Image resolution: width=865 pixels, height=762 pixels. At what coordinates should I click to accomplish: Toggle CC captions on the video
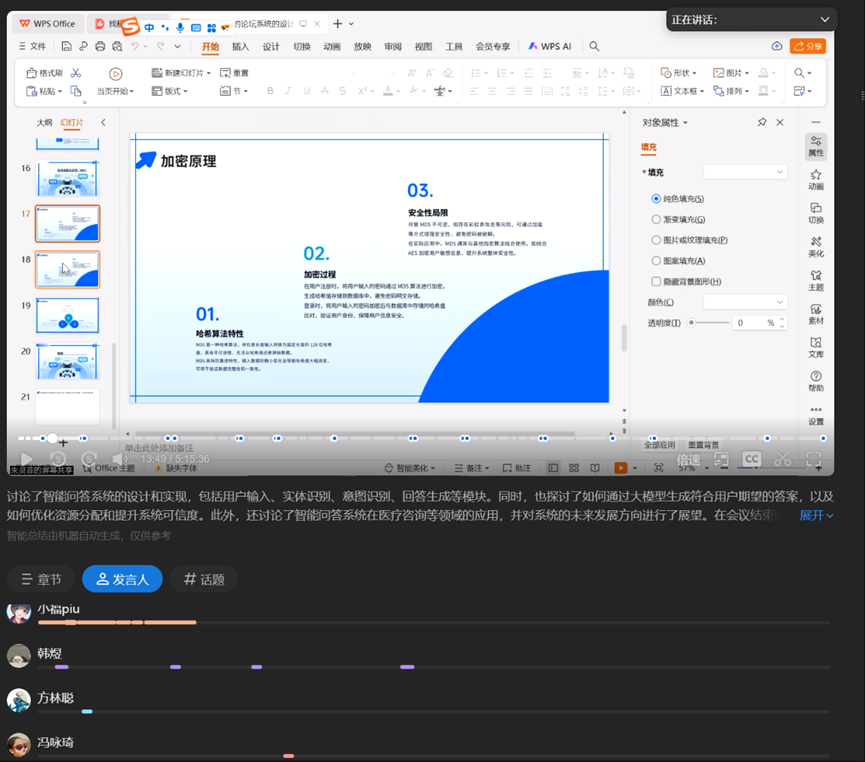tap(751, 459)
